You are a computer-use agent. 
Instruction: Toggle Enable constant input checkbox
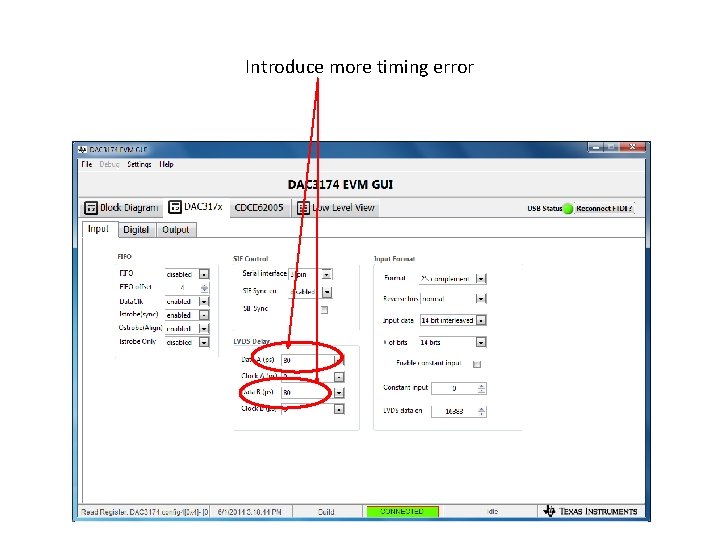click(x=477, y=364)
